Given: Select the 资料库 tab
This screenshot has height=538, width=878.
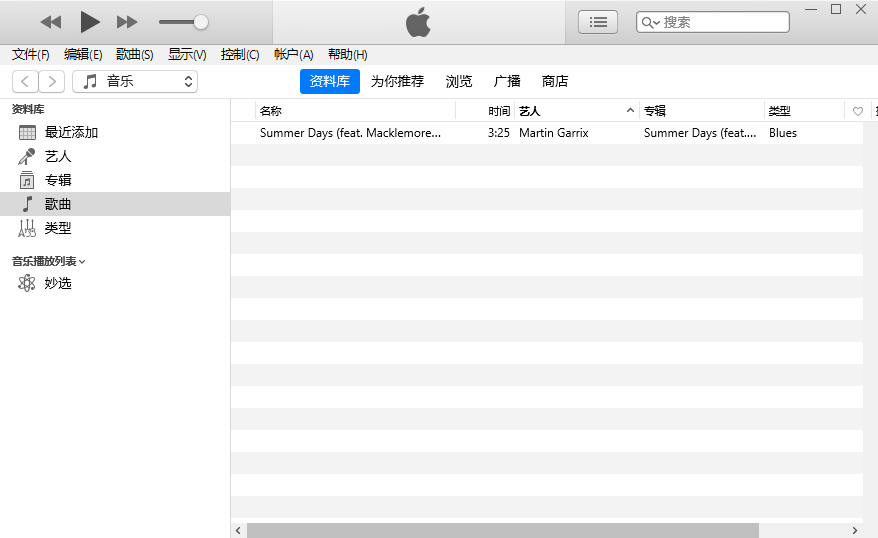Looking at the screenshot, I should [330, 81].
